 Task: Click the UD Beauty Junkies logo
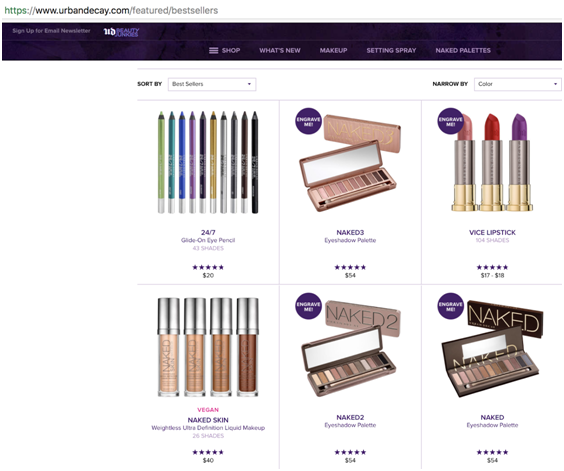[121, 32]
